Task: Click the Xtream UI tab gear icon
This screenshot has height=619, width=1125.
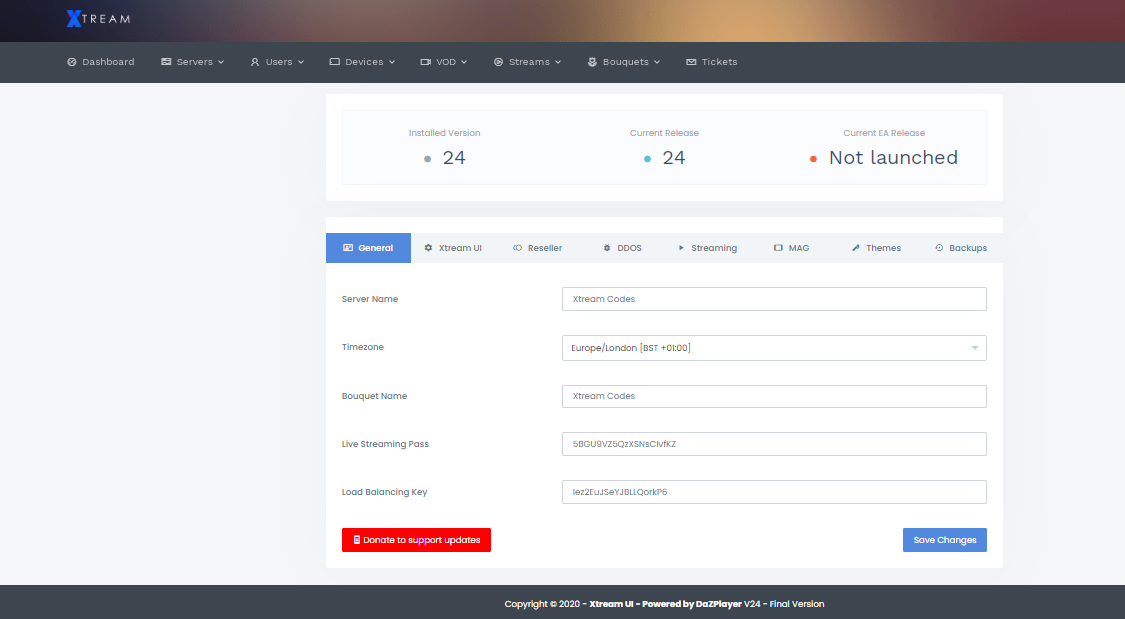Action: coord(428,247)
